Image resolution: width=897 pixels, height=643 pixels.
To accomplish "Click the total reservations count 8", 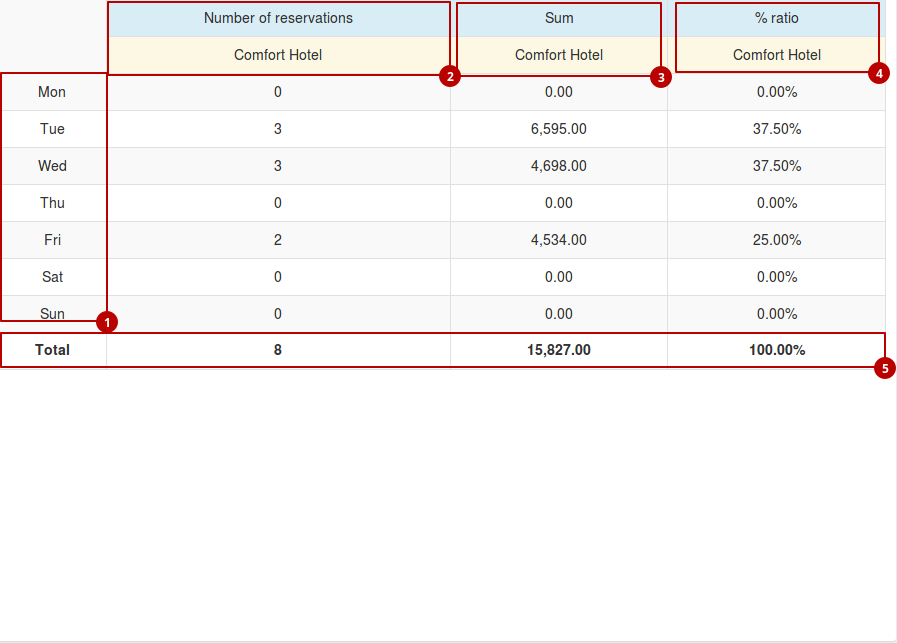I will coord(277,350).
